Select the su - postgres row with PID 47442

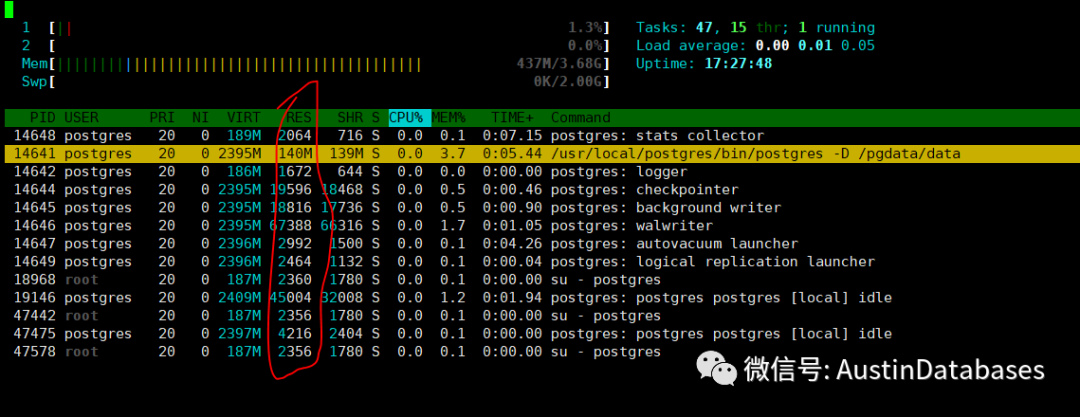[540, 316]
